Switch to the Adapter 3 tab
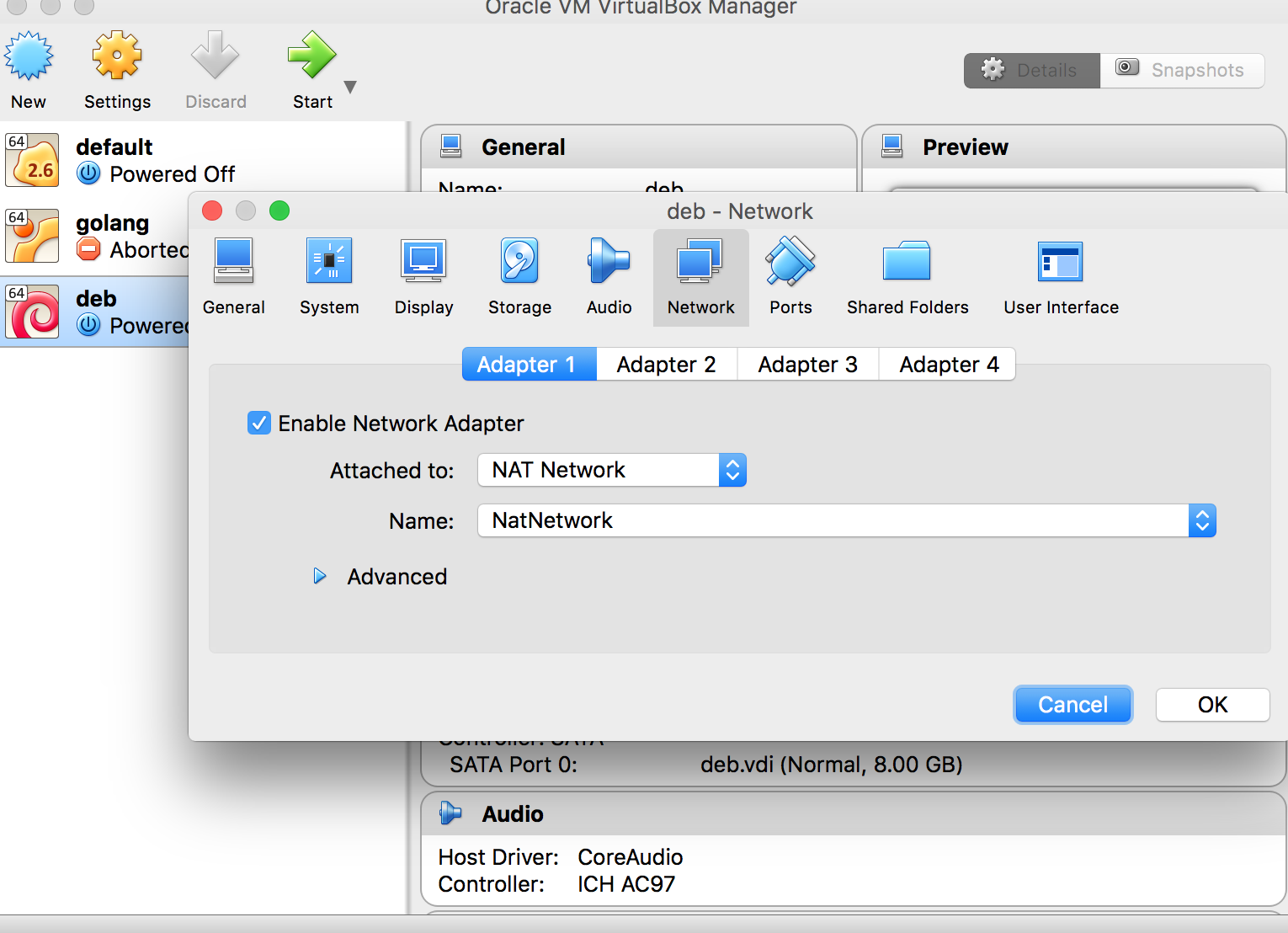The image size is (1288, 933). (808, 365)
